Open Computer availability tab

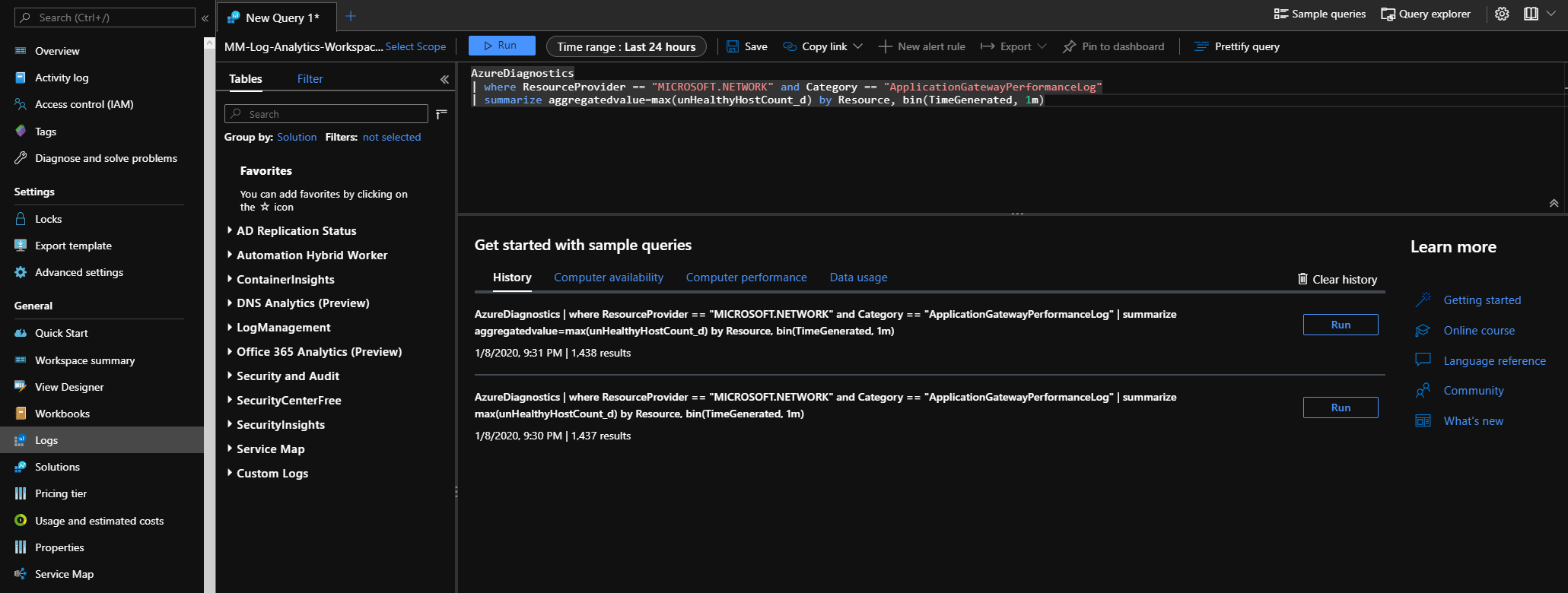(609, 277)
